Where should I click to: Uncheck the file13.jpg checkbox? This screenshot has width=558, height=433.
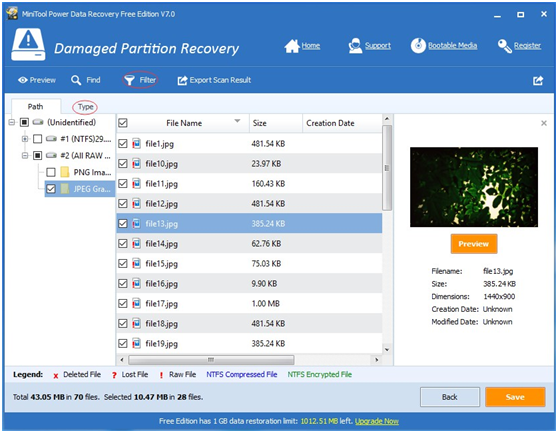coord(123,223)
